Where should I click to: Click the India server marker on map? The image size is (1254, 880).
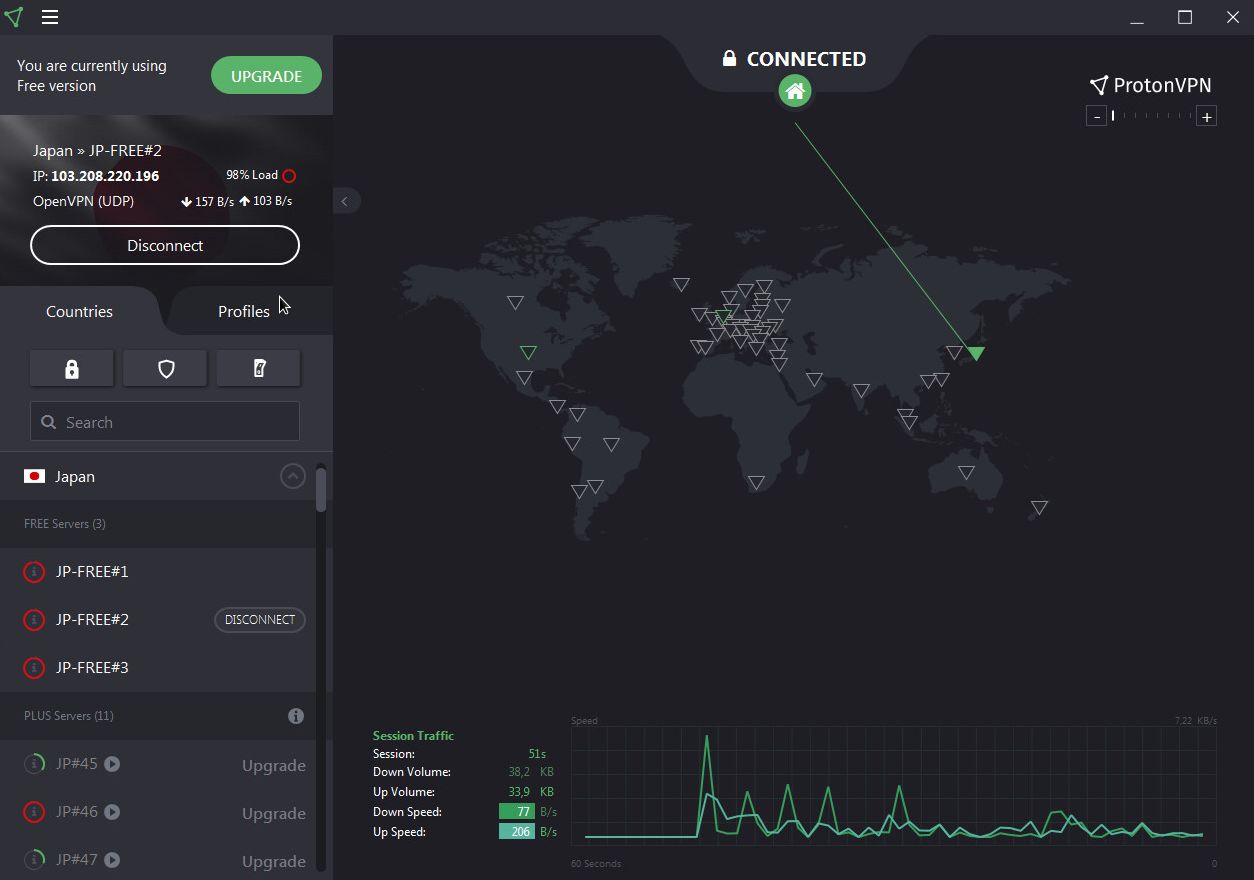click(x=861, y=390)
